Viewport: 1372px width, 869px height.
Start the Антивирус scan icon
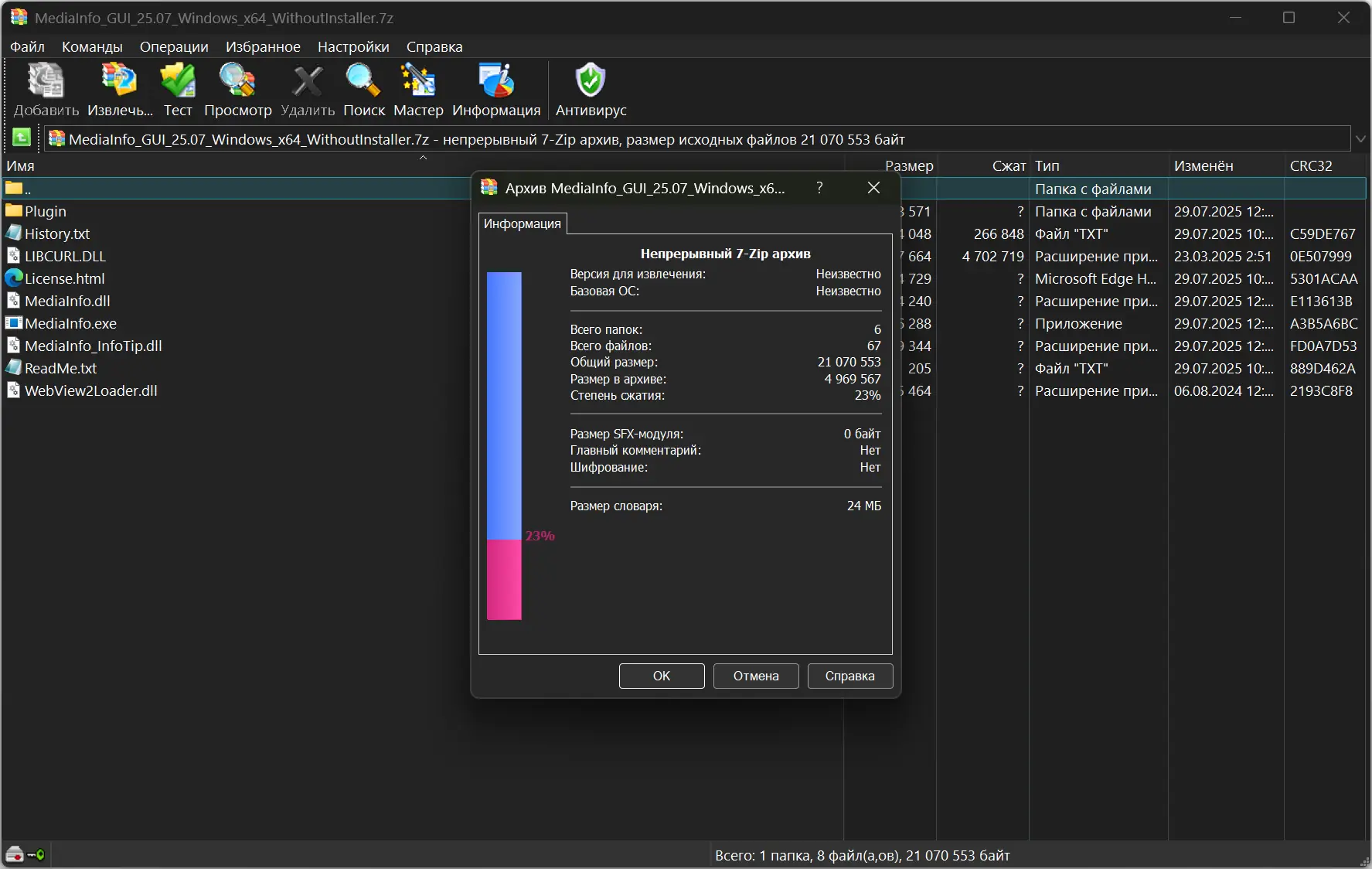click(x=591, y=80)
